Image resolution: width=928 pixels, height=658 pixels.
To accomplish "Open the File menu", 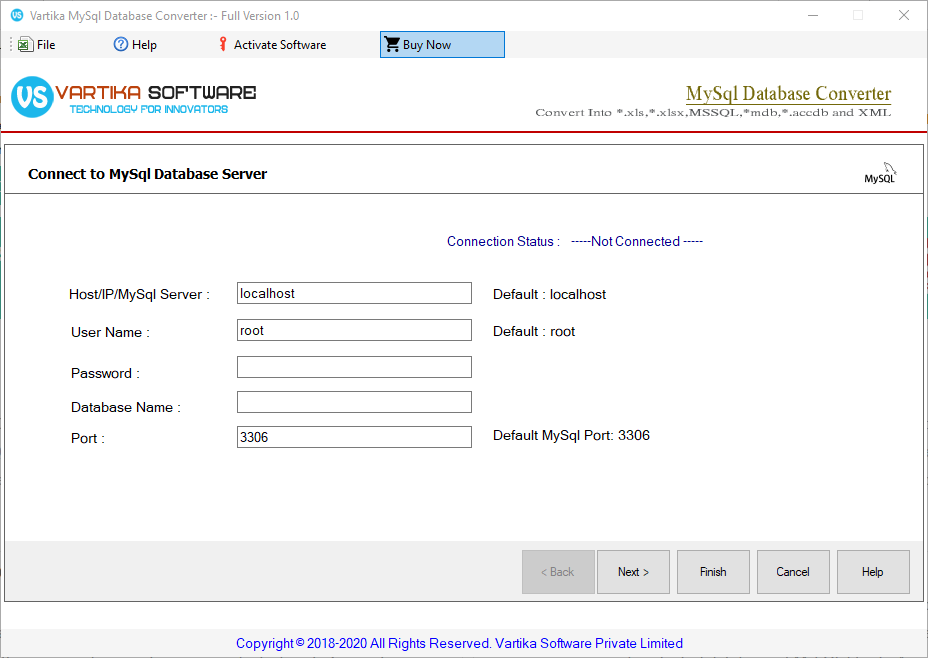I will [x=37, y=44].
